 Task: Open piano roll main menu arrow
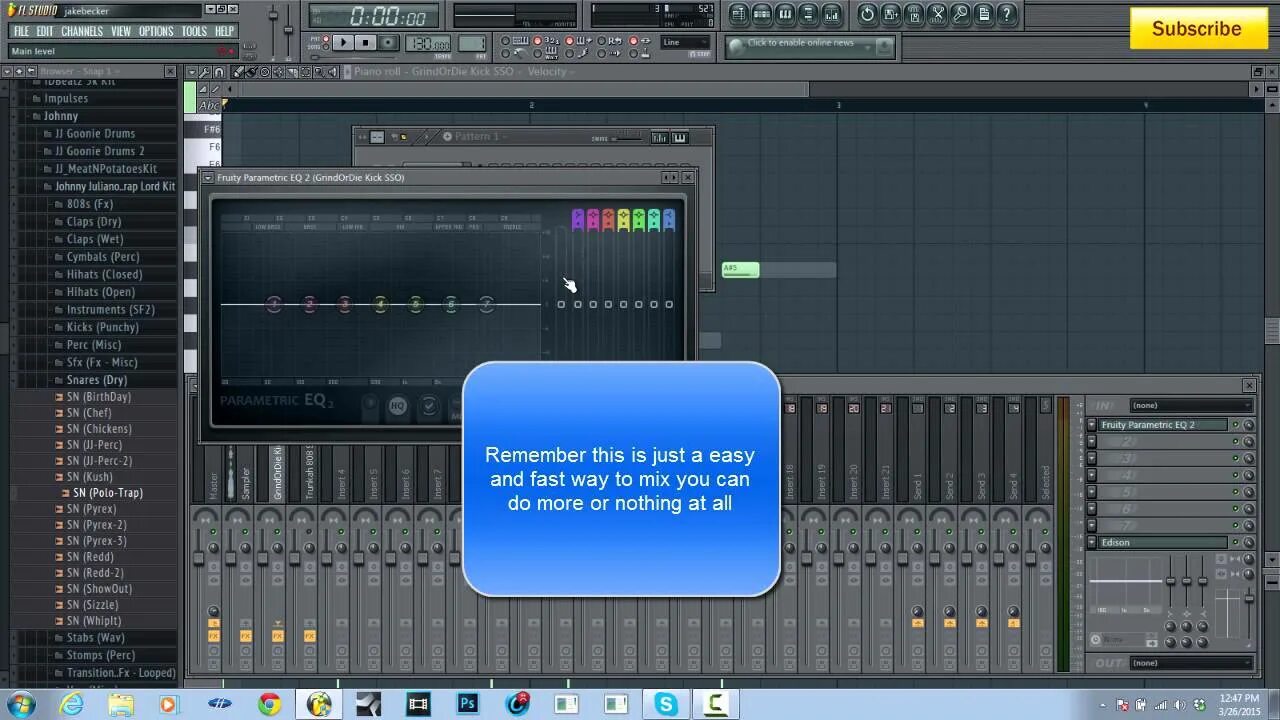tap(192, 72)
